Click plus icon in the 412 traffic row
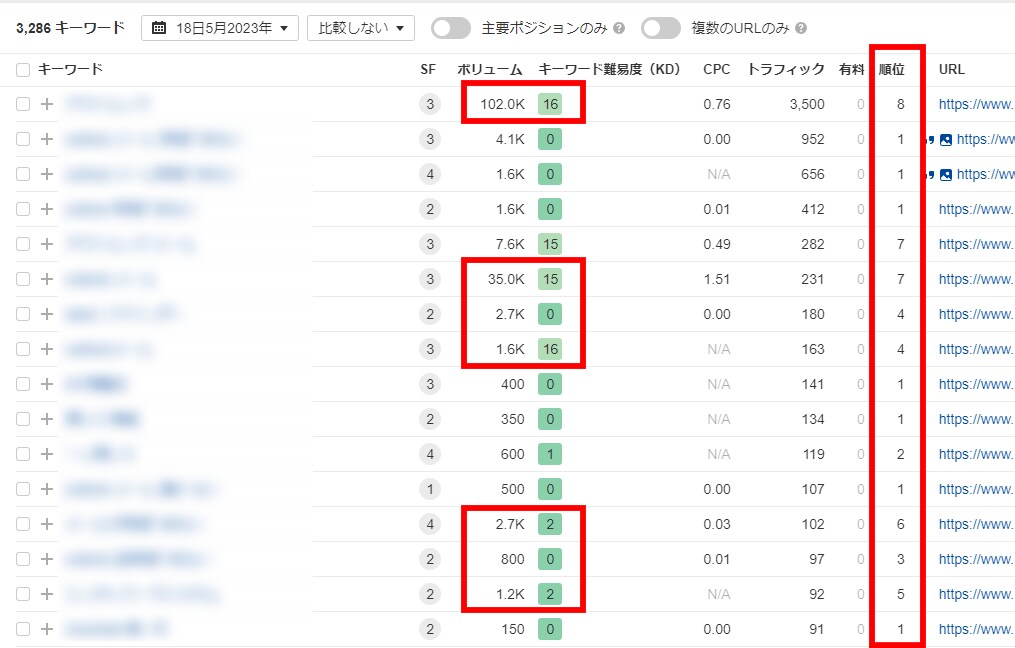1015x648 pixels. (x=47, y=208)
